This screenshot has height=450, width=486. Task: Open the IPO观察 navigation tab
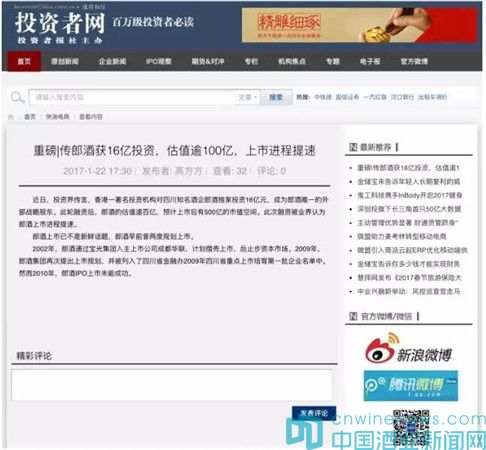click(159, 61)
